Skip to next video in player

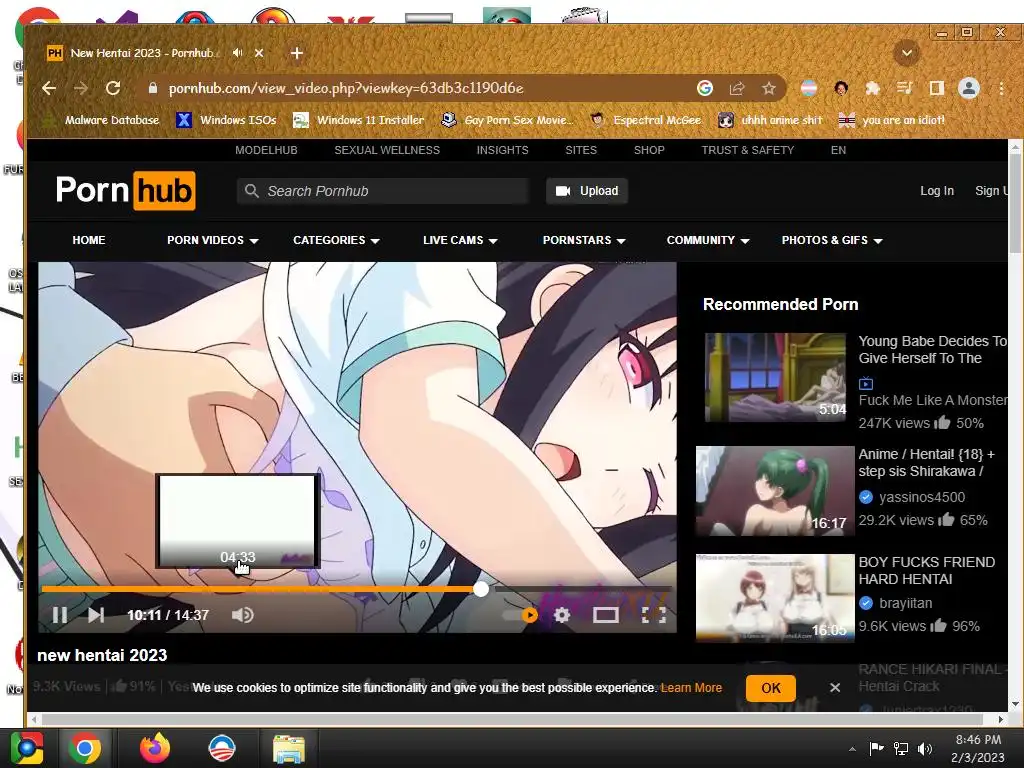[96, 615]
